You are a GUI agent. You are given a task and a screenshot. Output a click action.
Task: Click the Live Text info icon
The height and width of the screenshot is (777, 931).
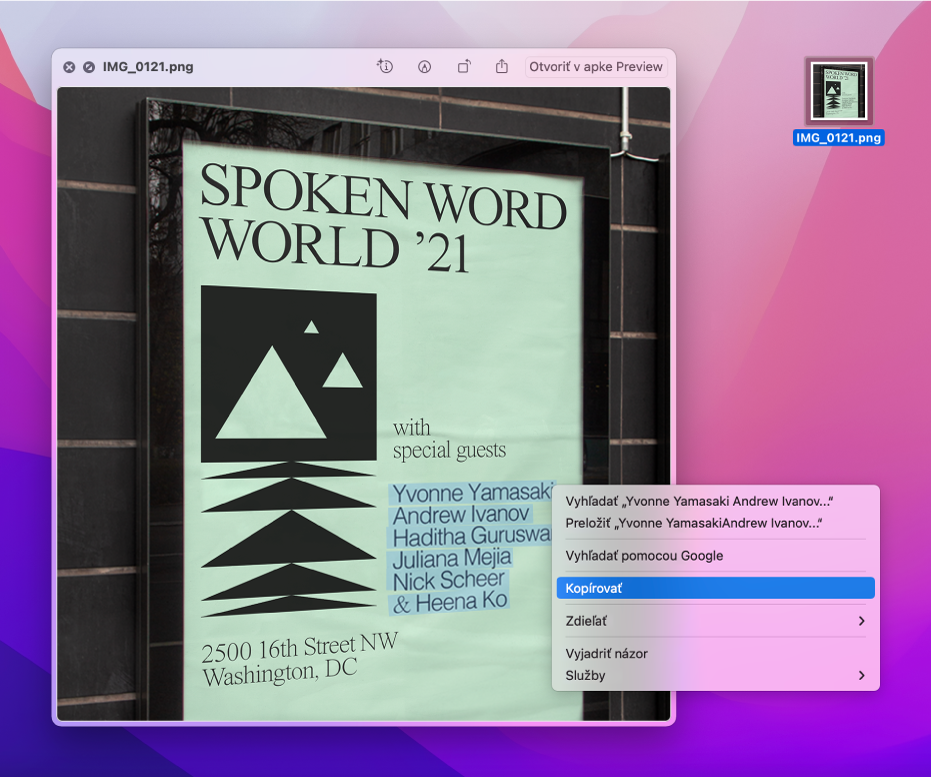385,67
